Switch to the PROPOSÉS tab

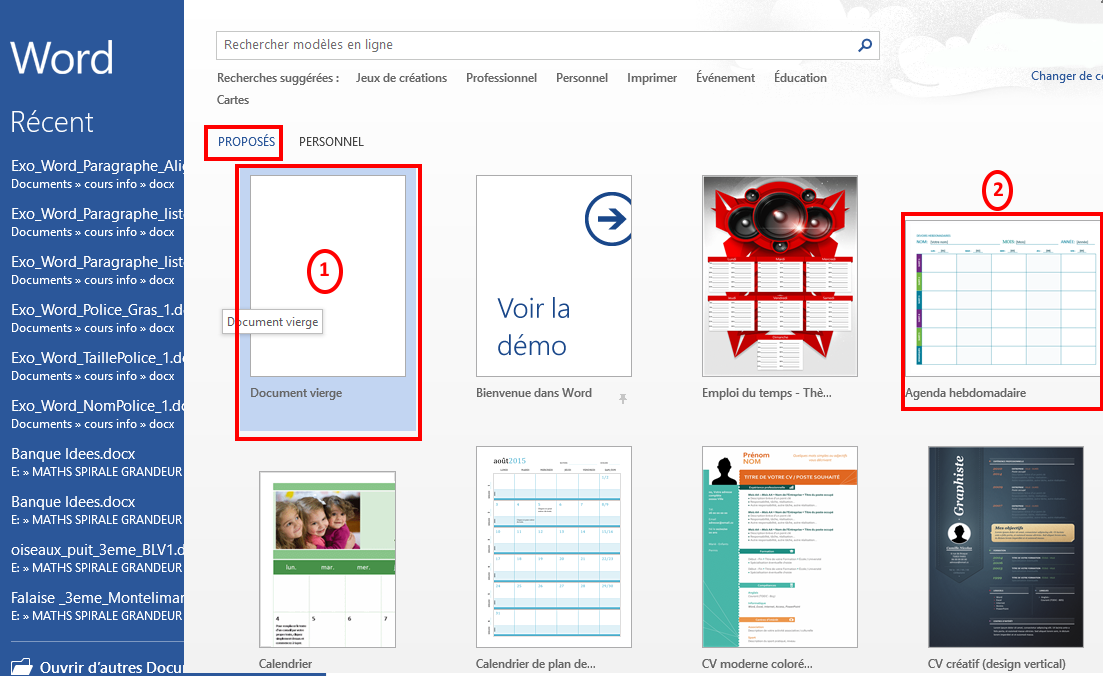coord(243,142)
